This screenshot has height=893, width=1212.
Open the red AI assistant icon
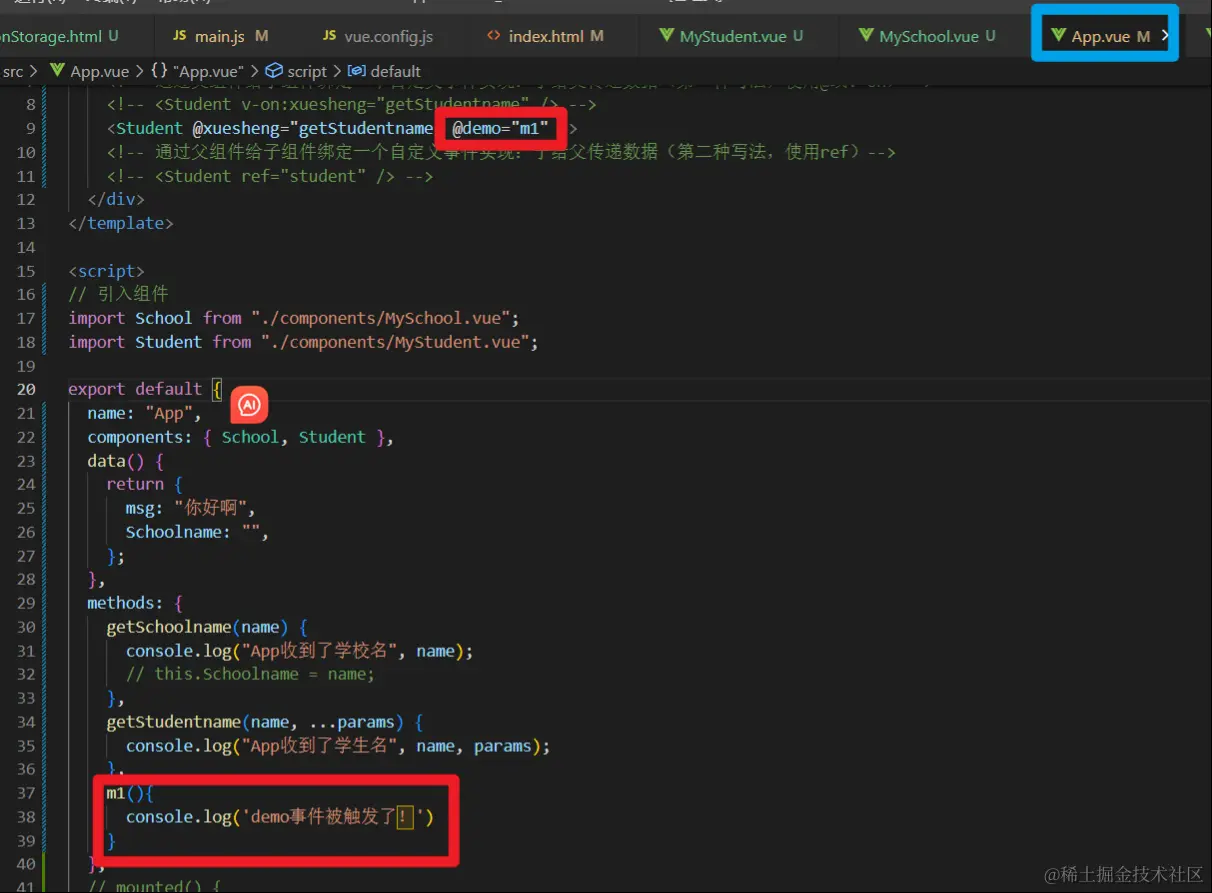(x=250, y=404)
